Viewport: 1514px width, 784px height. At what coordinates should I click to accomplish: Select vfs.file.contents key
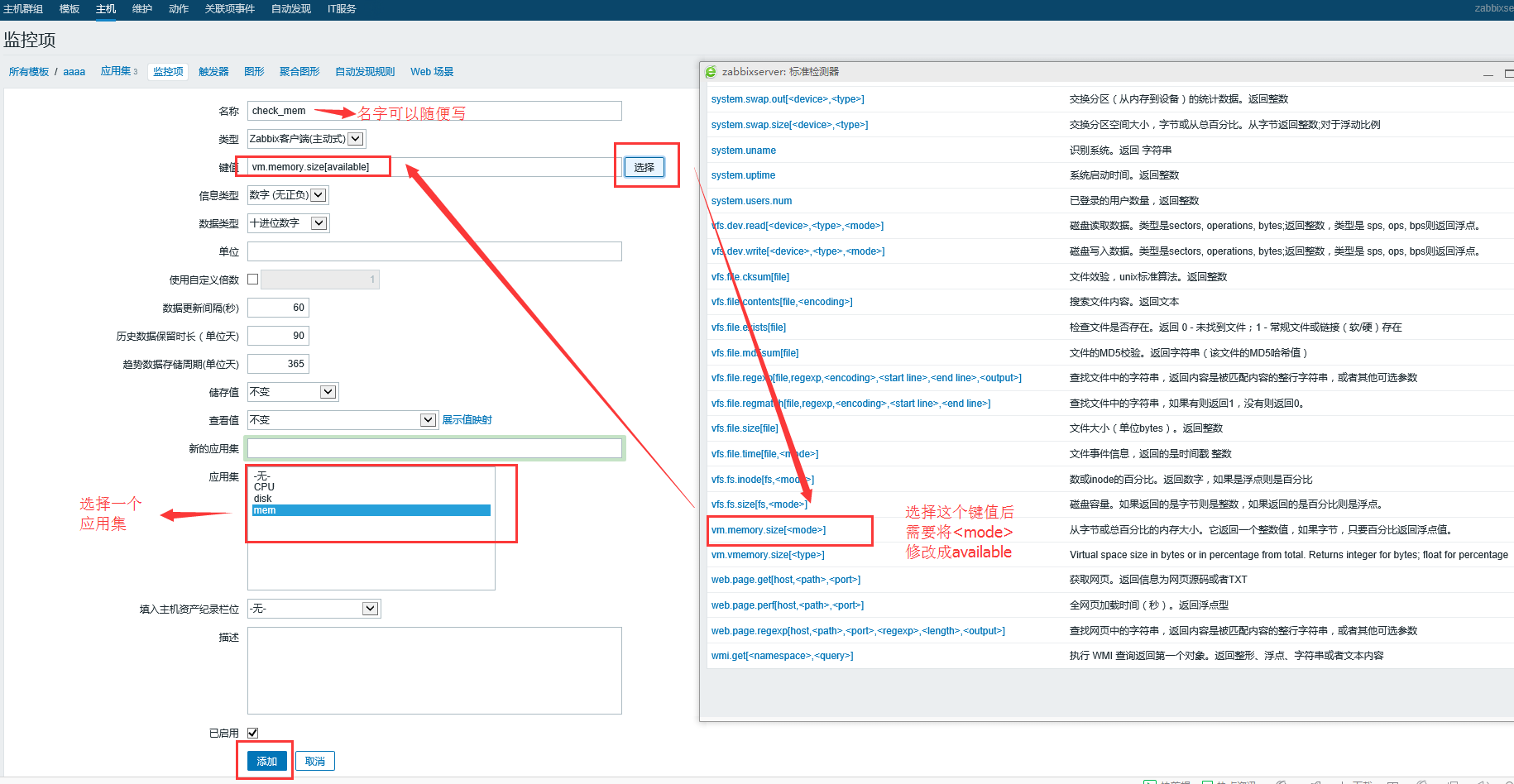(x=782, y=302)
